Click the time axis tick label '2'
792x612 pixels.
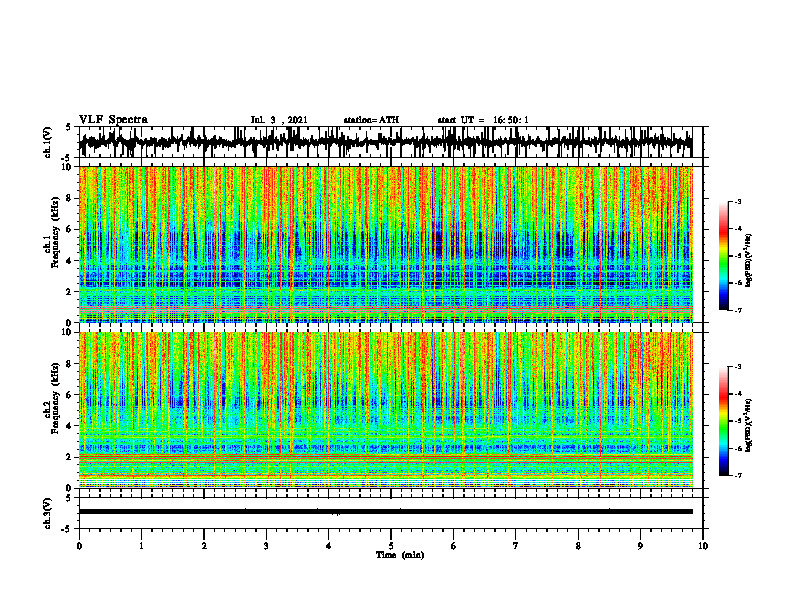204,546
